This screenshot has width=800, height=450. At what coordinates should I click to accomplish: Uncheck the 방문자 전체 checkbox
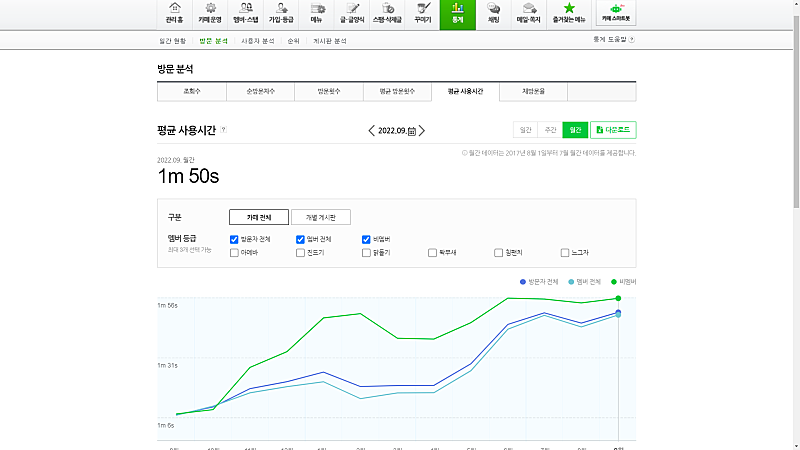click(234, 239)
